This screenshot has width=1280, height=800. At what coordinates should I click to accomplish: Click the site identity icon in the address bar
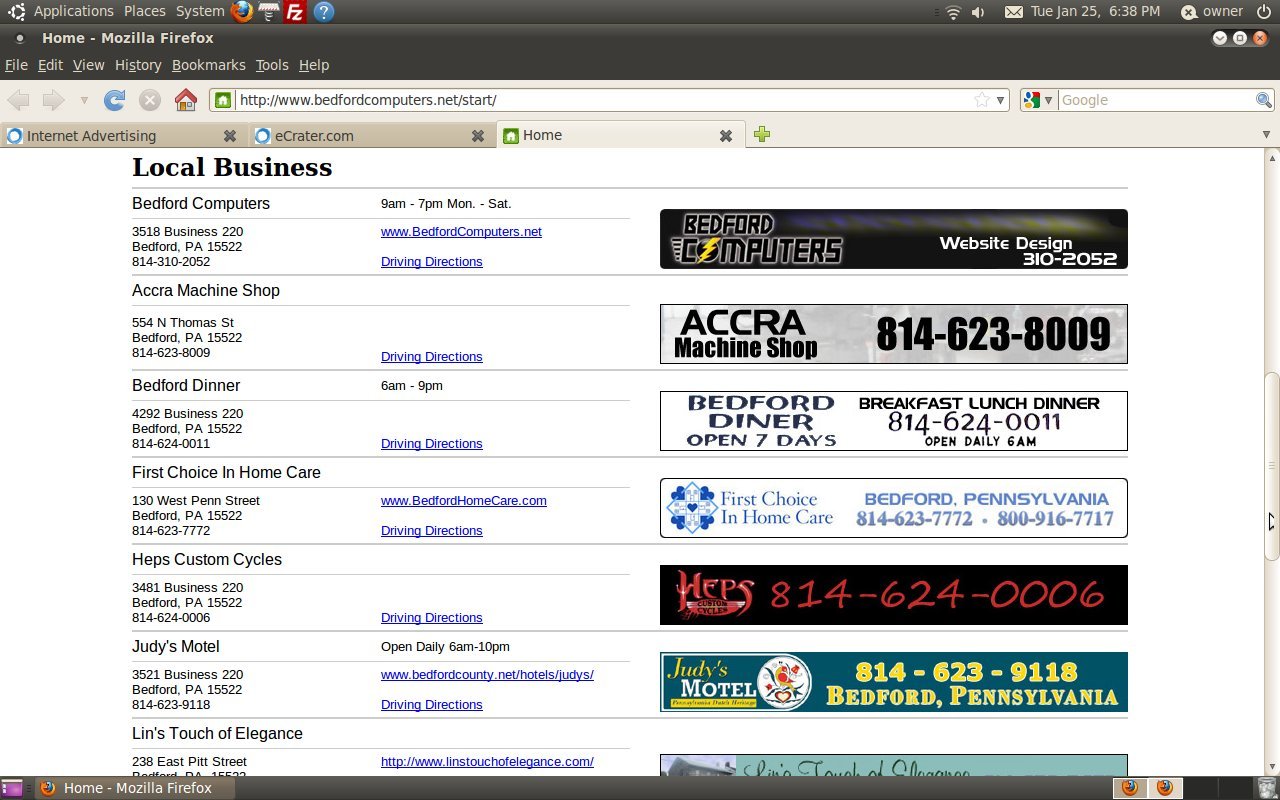223,100
